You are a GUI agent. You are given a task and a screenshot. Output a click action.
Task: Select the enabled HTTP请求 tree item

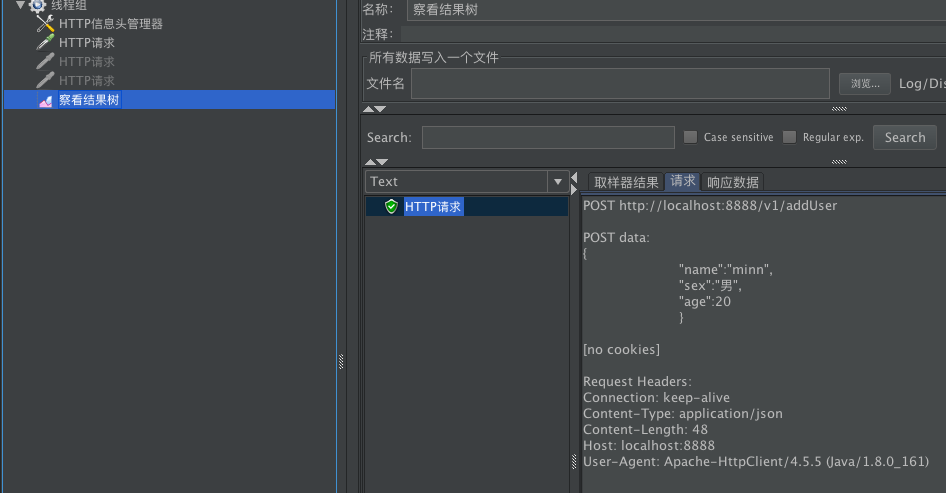click(x=87, y=43)
